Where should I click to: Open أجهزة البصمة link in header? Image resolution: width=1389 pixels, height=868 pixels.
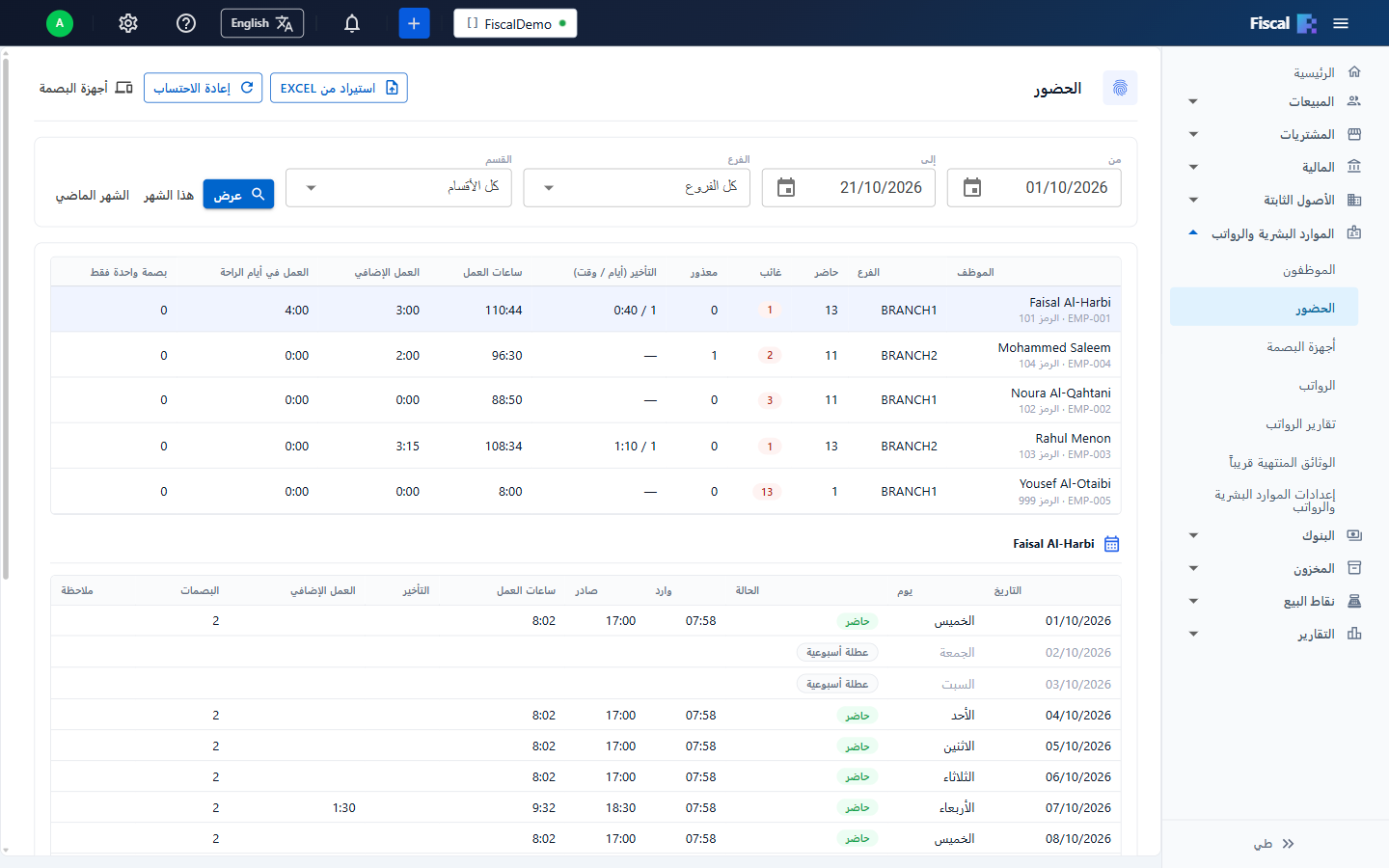point(86,88)
